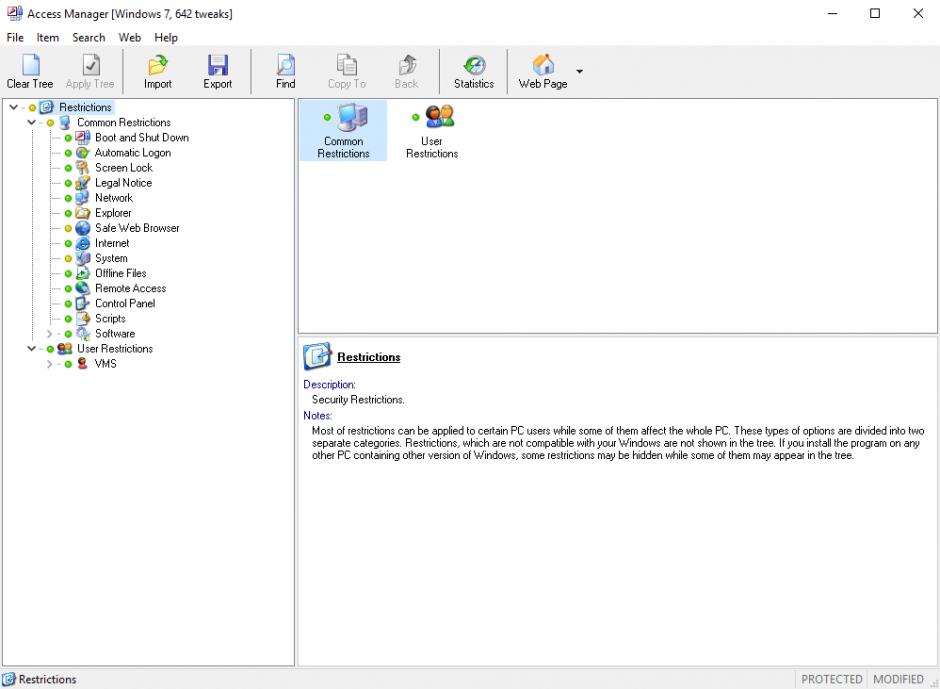Toggle status dot beside Screen Lock
Screen dimensions: 940x689
click(x=68, y=168)
